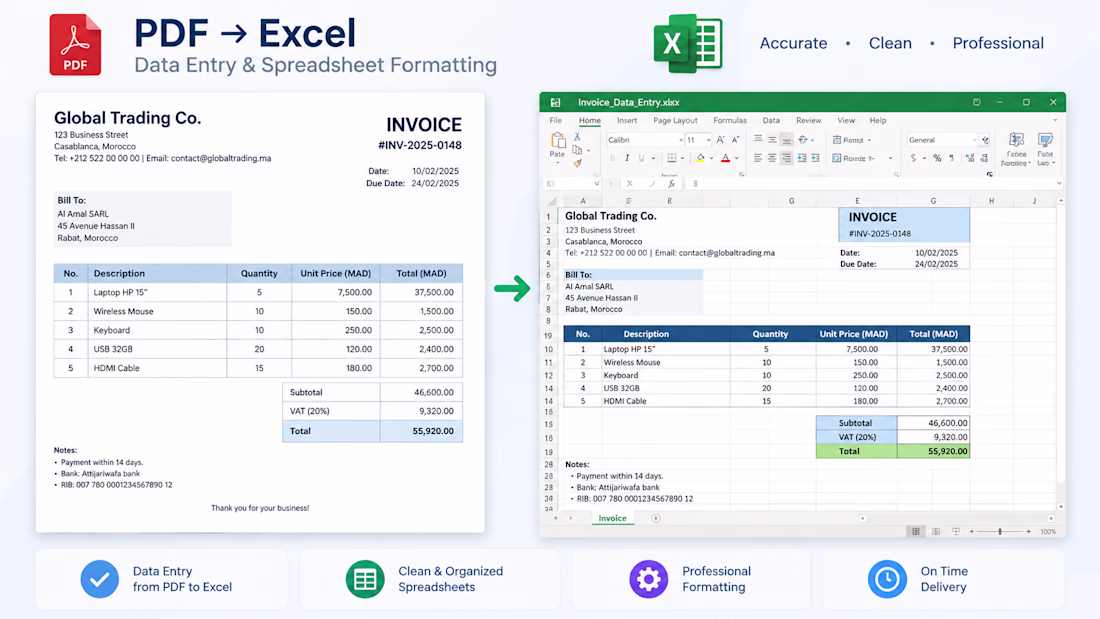This screenshot has width=1100, height=619.
Task: Select column H header
Action: tap(991, 201)
